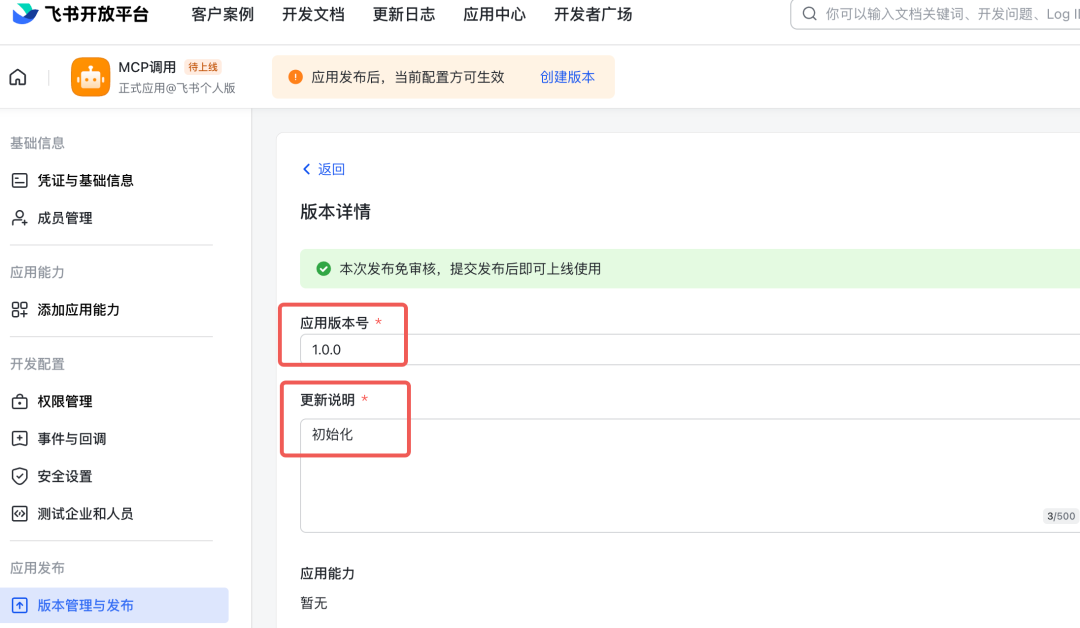Open the 开发文档 top menu
Viewport: 1080px width, 628px height.
[313, 15]
